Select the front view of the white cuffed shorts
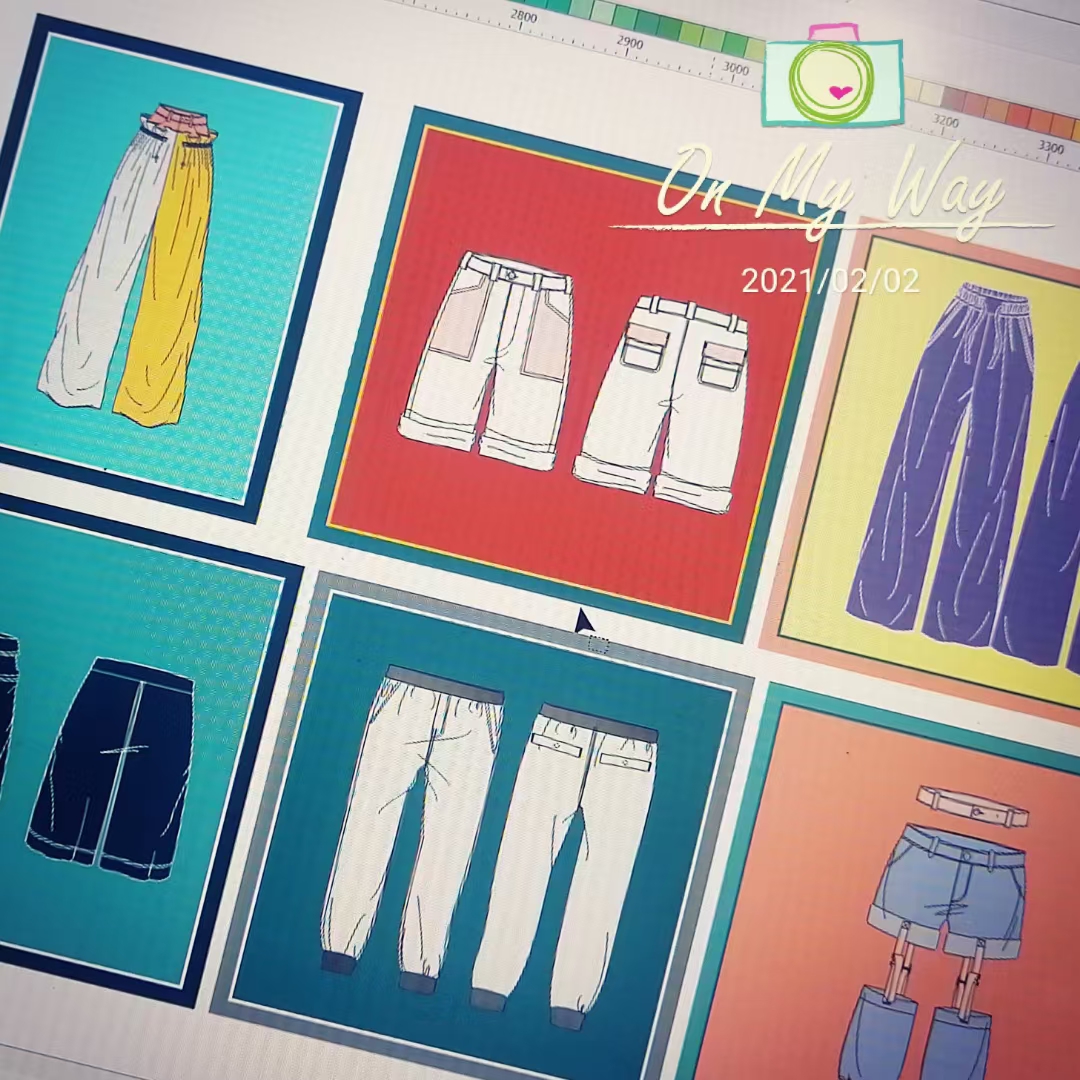The image size is (1080, 1080). (x=486, y=362)
